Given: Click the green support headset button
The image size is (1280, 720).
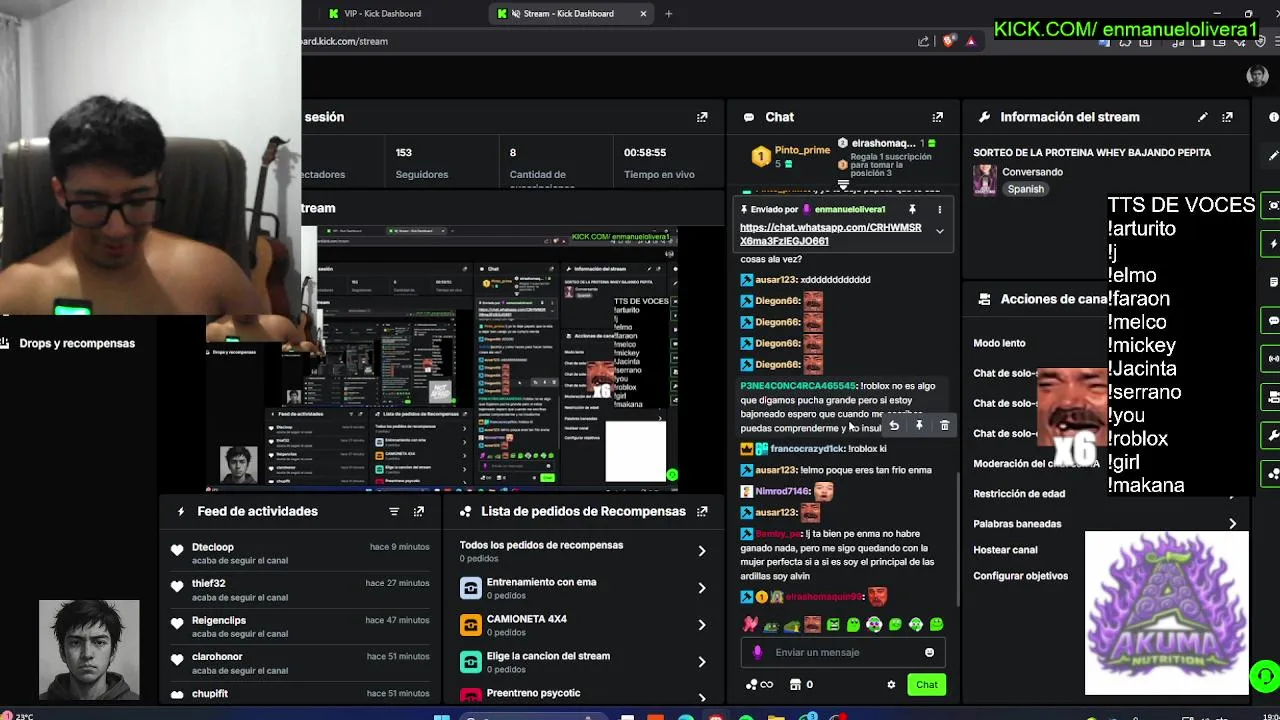Looking at the screenshot, I should (1264, 676).
